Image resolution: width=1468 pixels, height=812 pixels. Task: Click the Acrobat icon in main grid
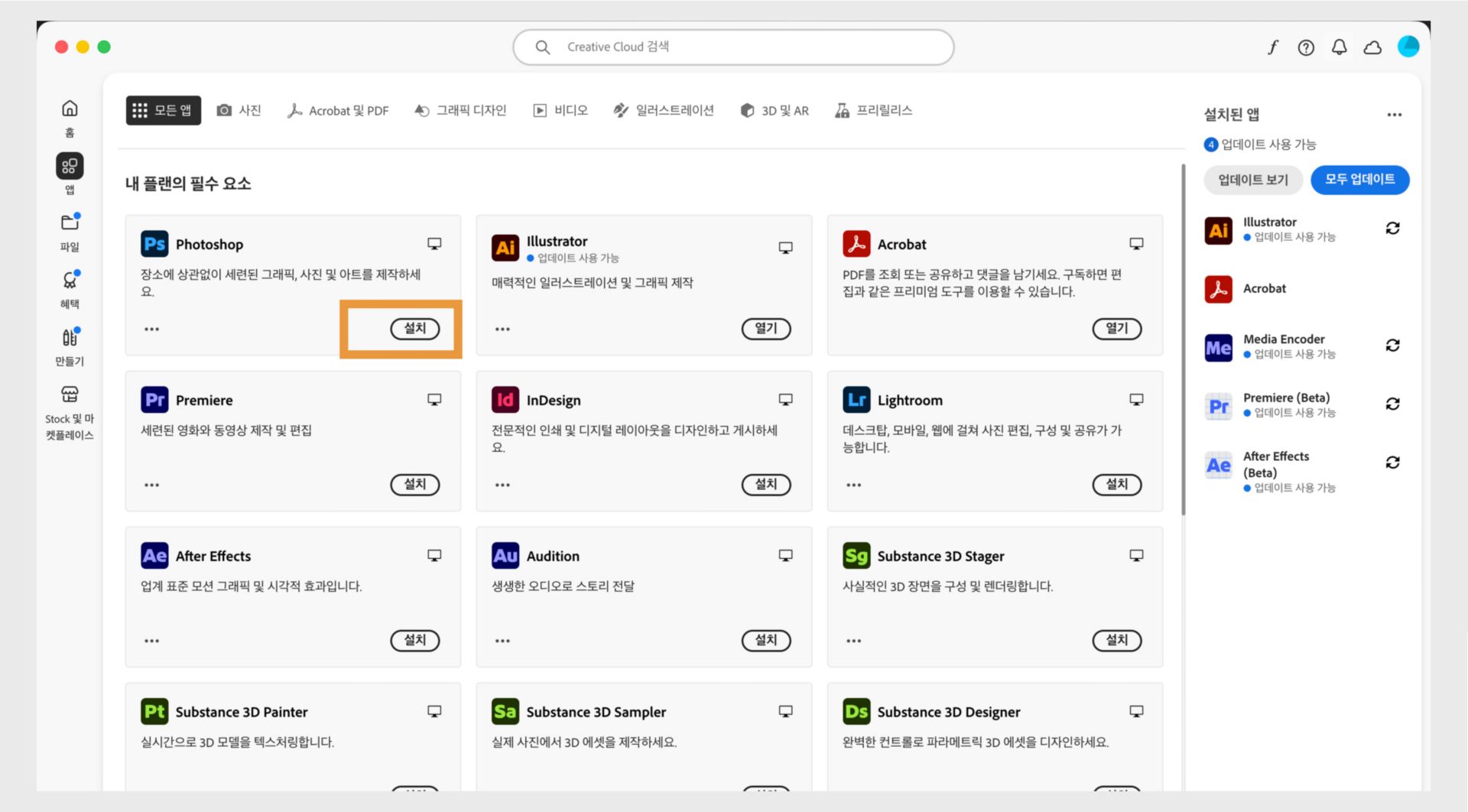point(856,244)
